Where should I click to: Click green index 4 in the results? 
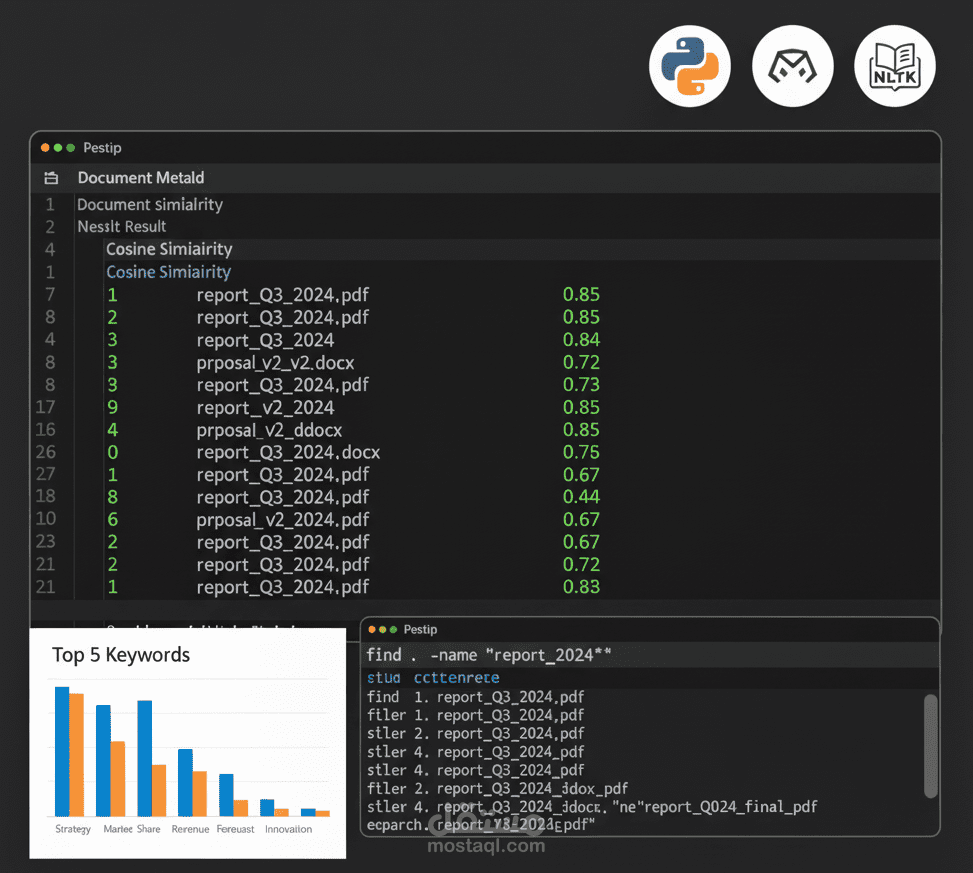coord(112,429)
